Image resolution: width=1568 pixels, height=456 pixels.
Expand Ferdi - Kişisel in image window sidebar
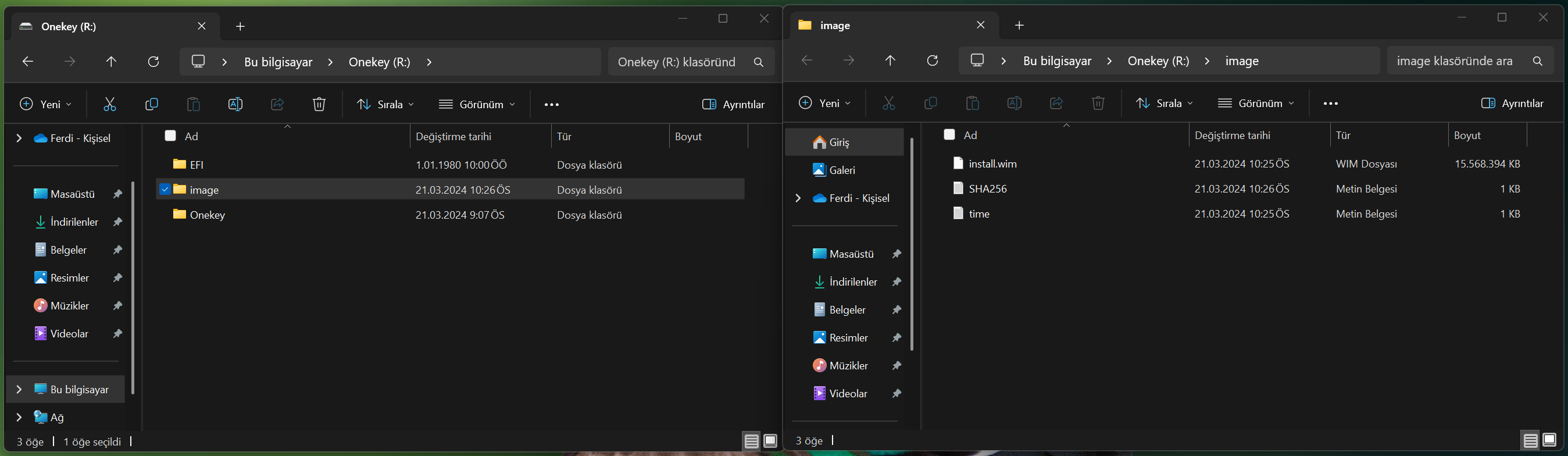click(798, 198)
